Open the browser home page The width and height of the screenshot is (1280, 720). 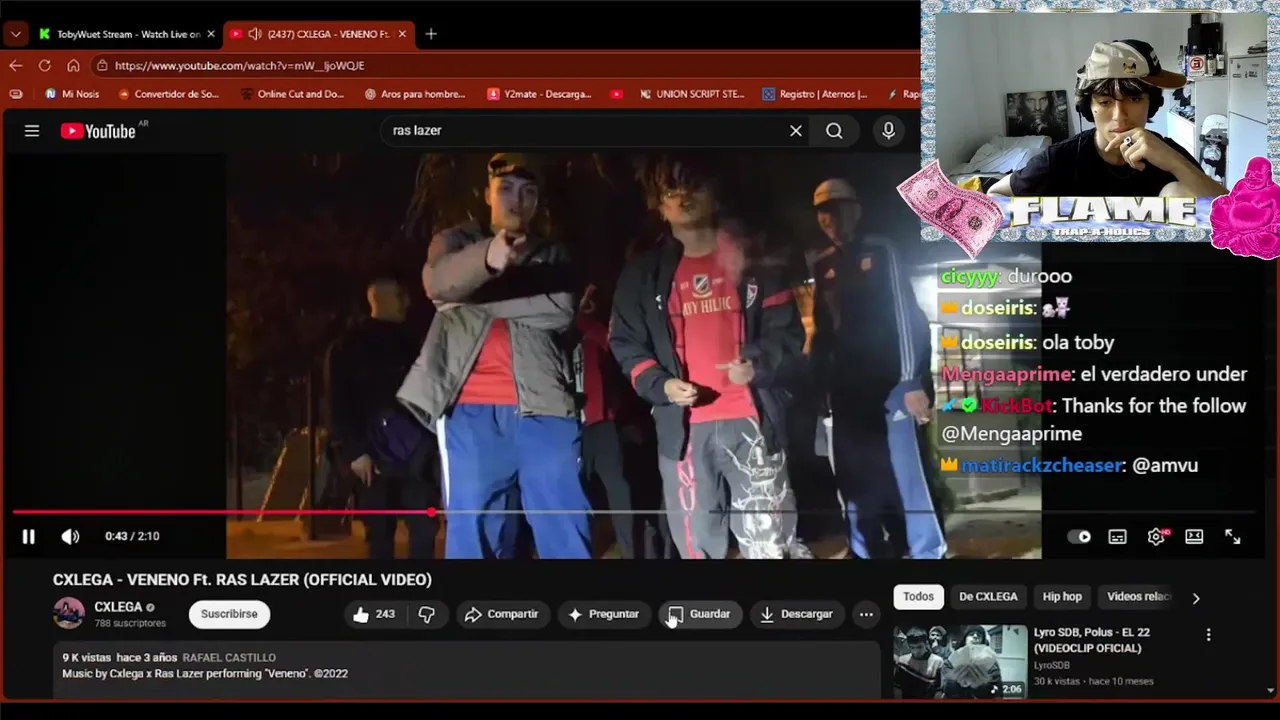(73, 65)
